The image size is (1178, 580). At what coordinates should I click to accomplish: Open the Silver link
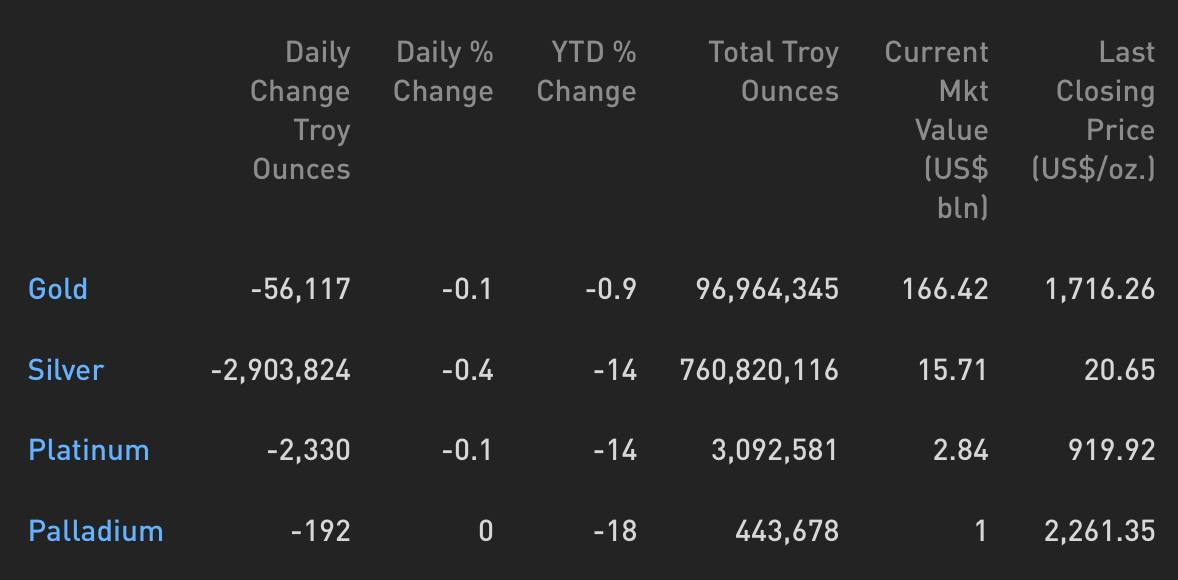tap(65, 370)
